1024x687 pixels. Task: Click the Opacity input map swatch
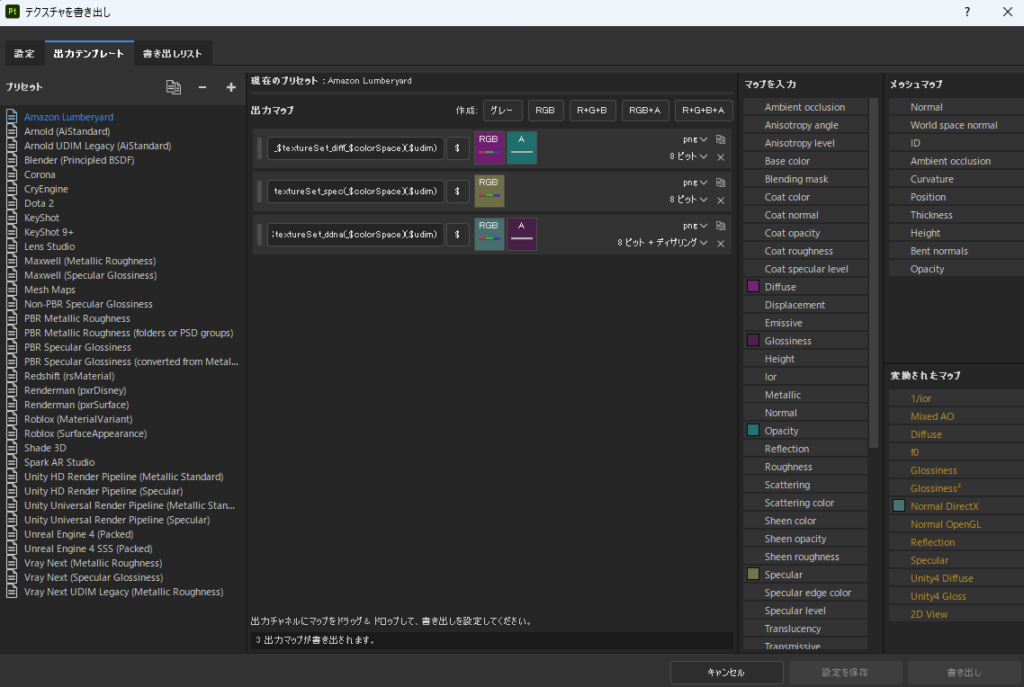(x=753, y=431)
